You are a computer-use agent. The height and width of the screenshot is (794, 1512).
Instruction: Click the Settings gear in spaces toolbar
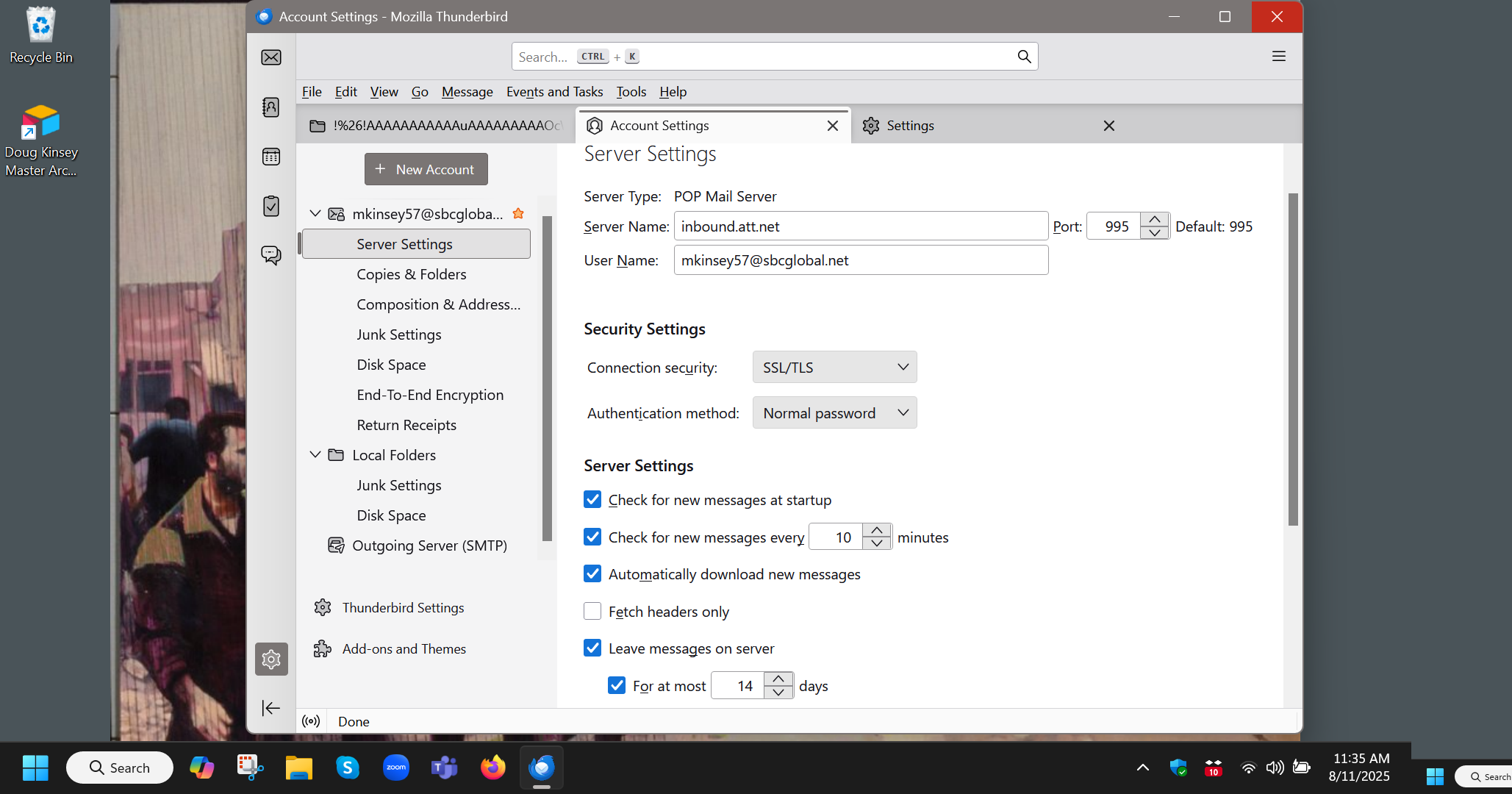271,659
